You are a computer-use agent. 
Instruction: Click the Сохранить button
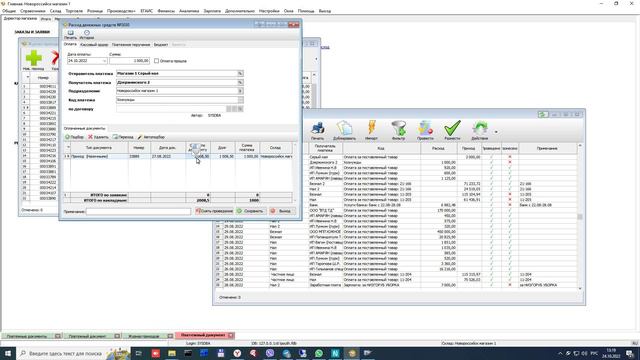click(251, 211)
